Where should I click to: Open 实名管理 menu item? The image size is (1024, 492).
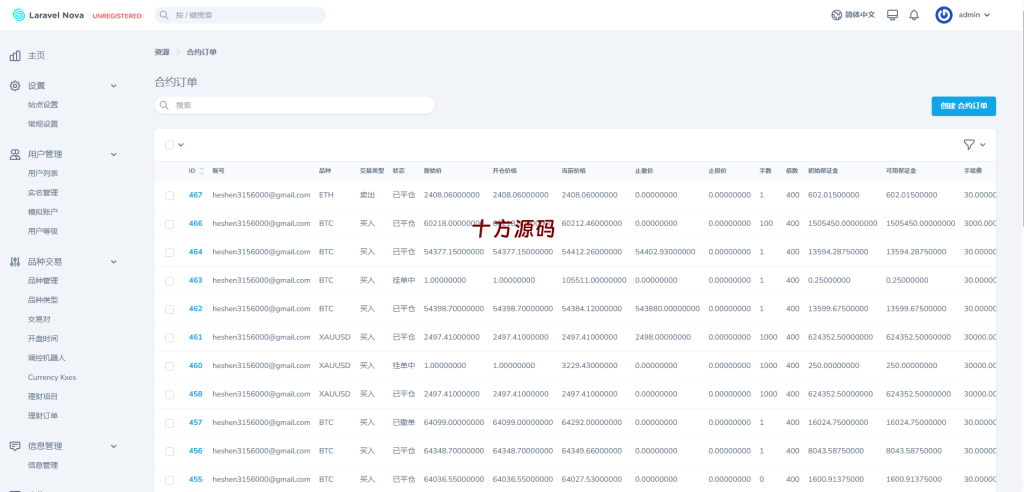[43, 193]
